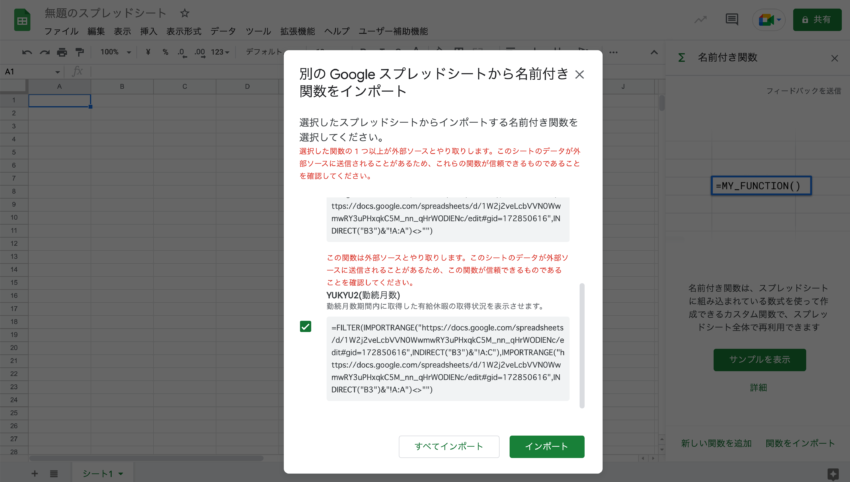Click the 共有 share button
The image size is (850, 482).
817,19
